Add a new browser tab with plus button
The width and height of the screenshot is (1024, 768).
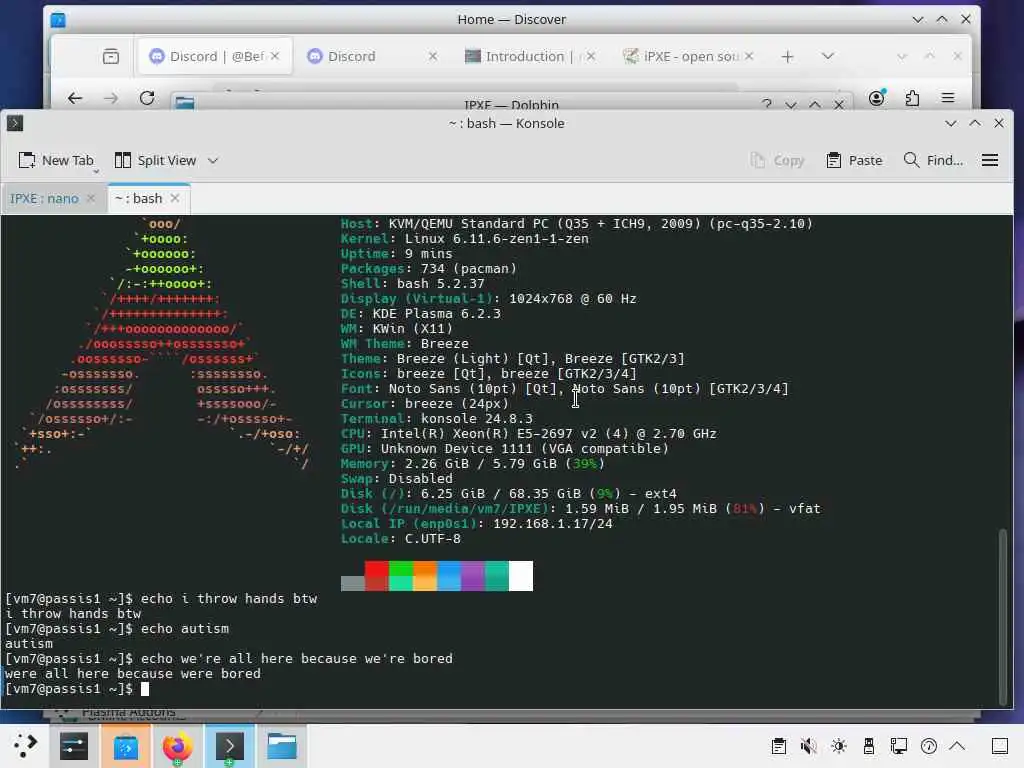(788, 57)
